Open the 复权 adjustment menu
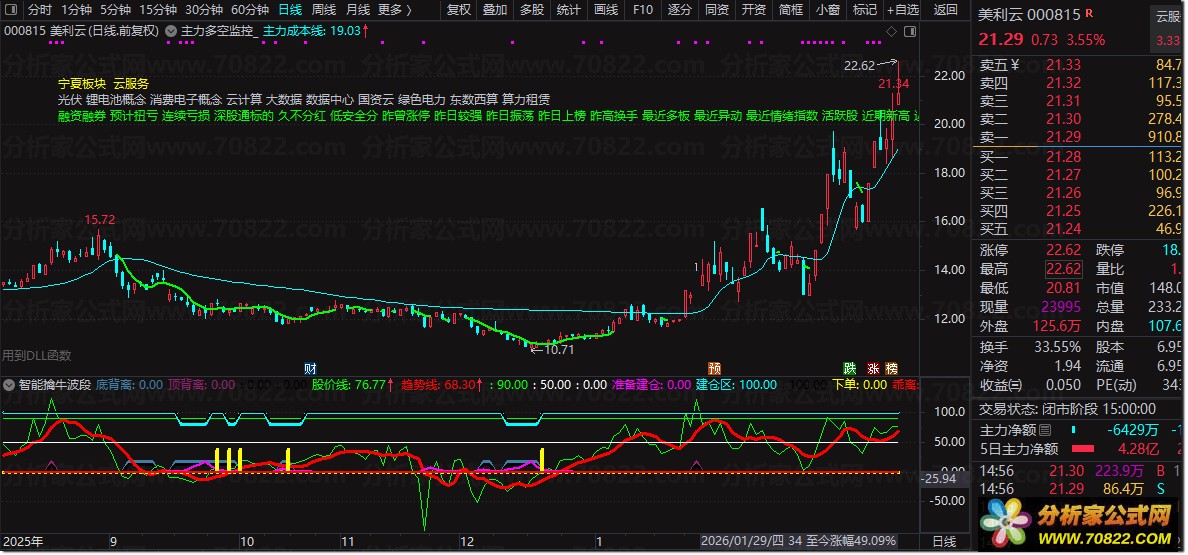 click(458, 10)
